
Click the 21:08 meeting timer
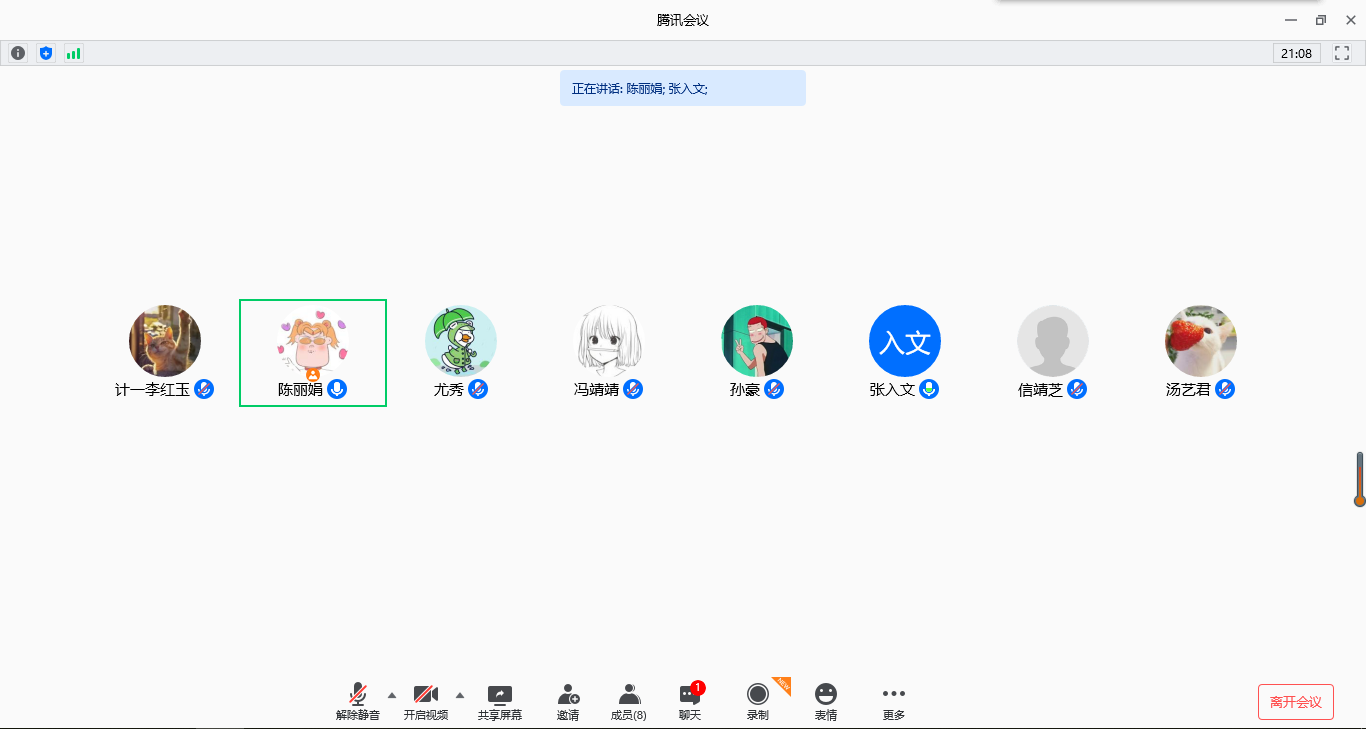[1296, 53]
